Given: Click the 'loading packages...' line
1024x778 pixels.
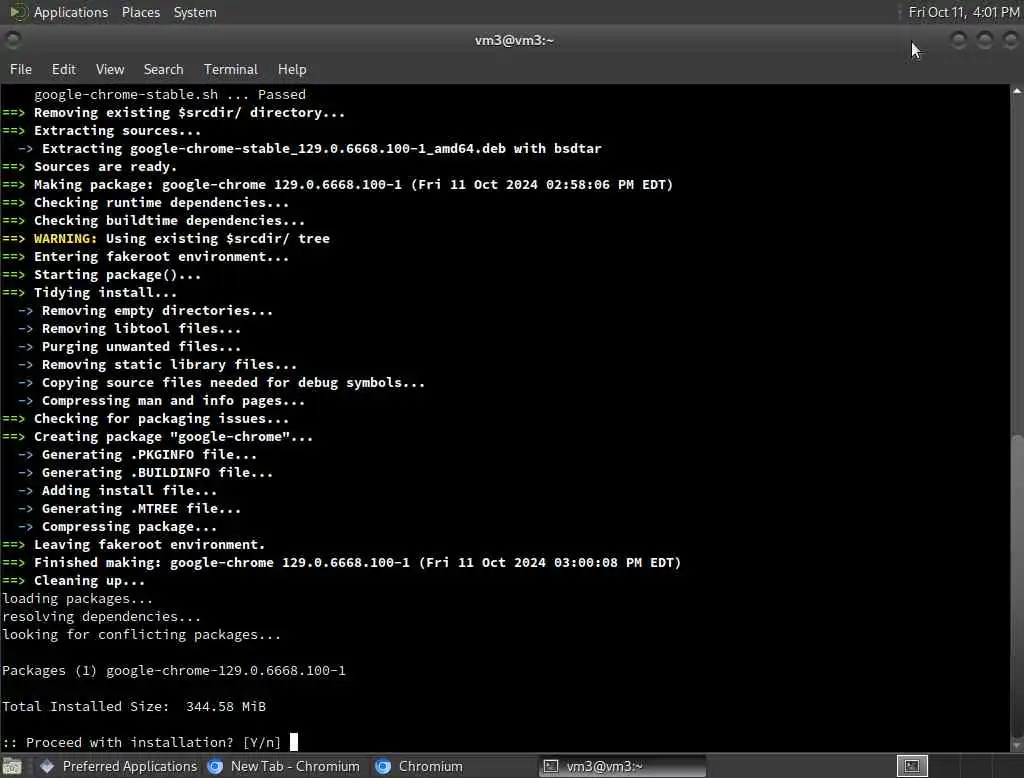Looking at the screenshot, I should point(77,599).
